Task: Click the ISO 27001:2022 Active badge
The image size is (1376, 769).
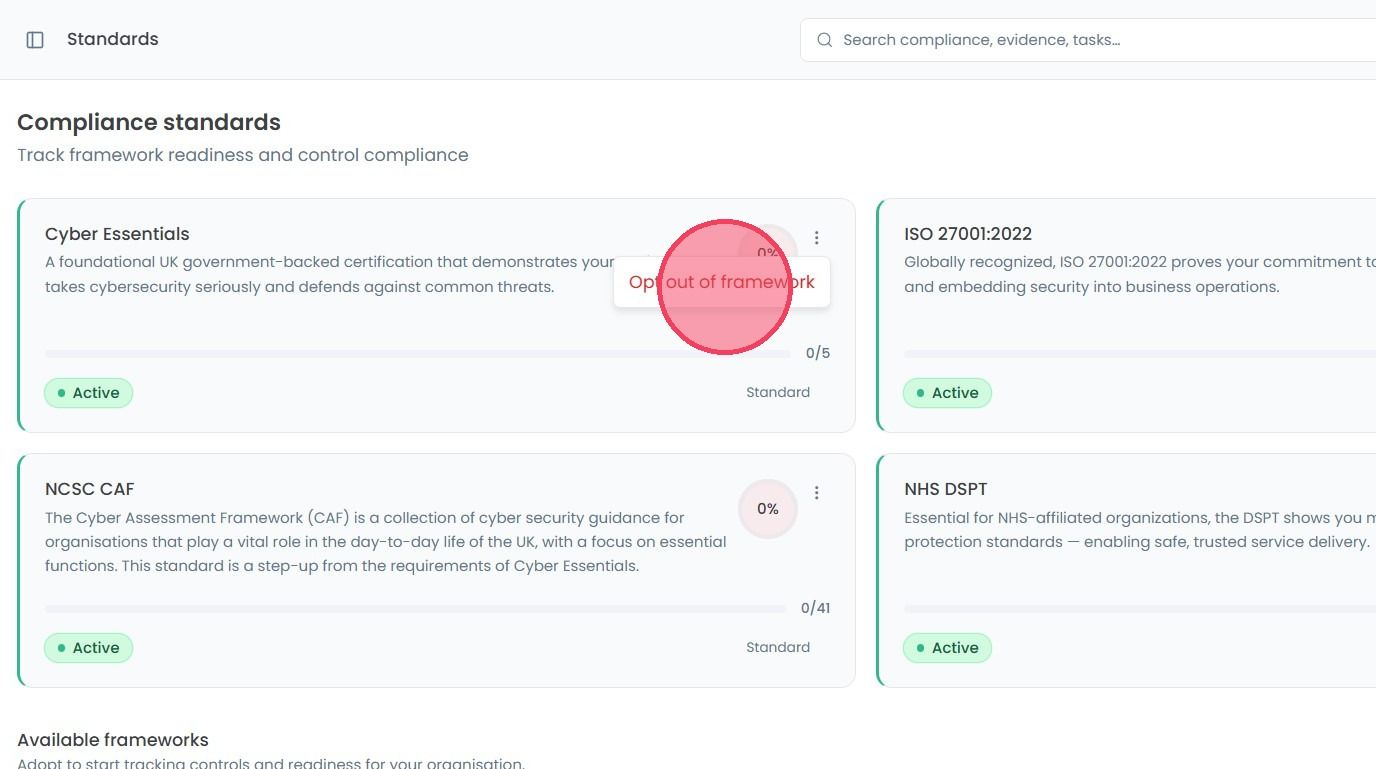Action: coord(947,393)
